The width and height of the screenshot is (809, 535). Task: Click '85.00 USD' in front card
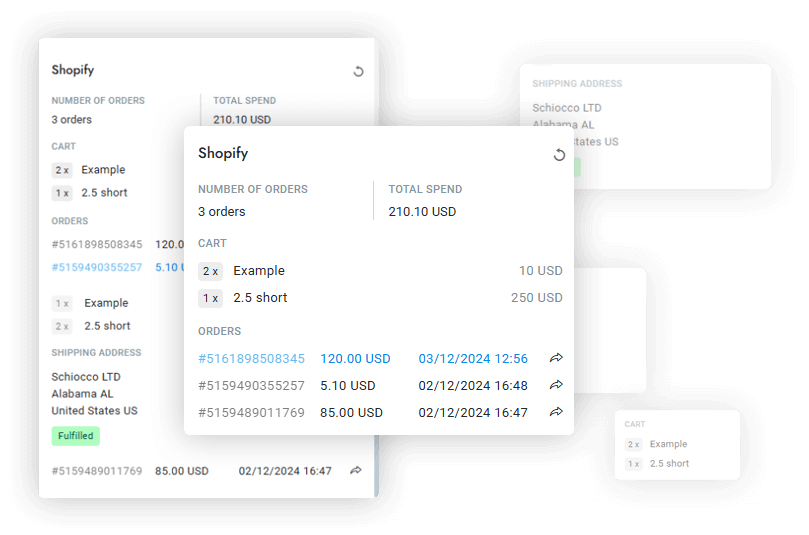click(351, 413)
